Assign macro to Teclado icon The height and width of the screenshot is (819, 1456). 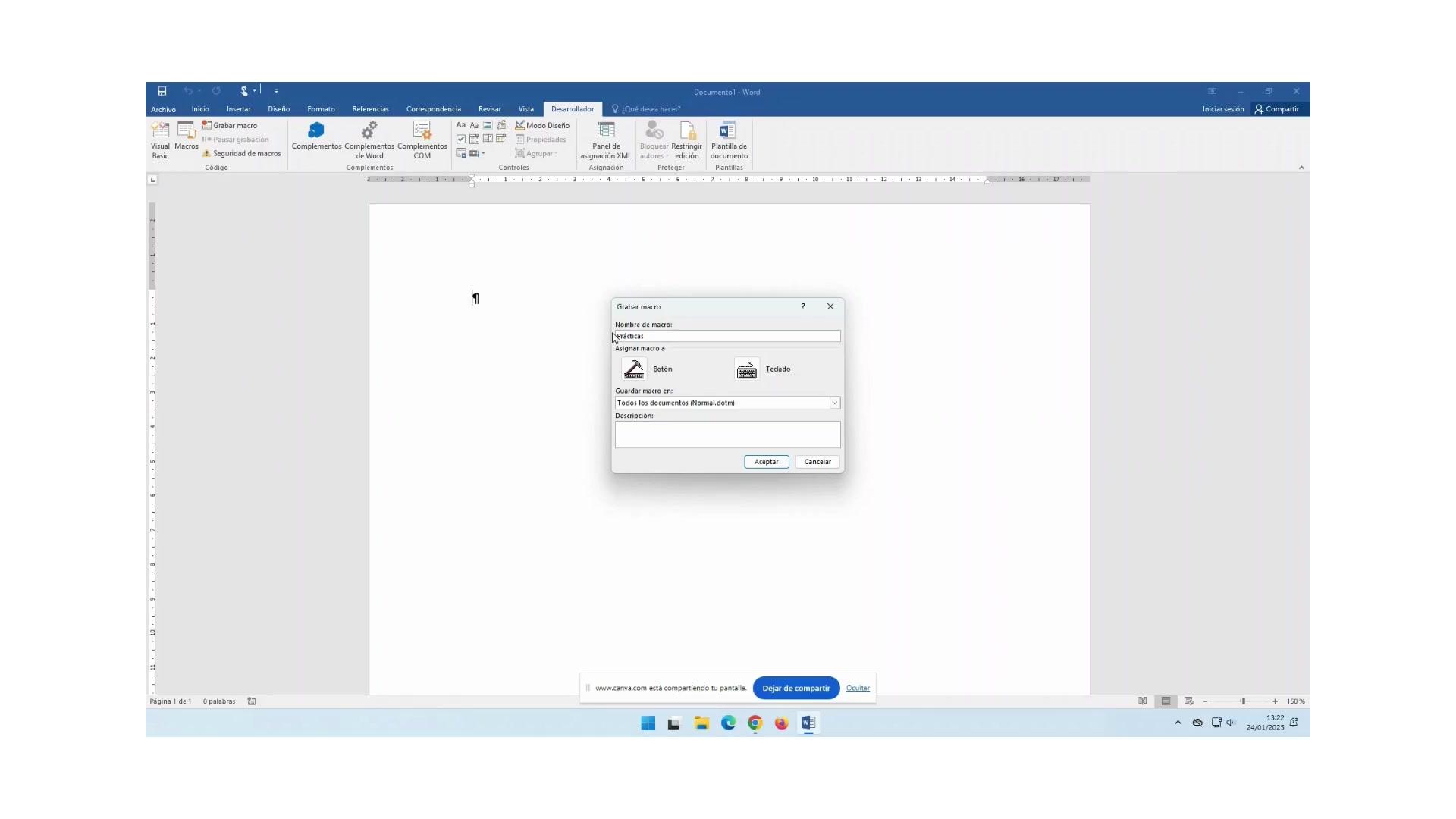[747, 369]
